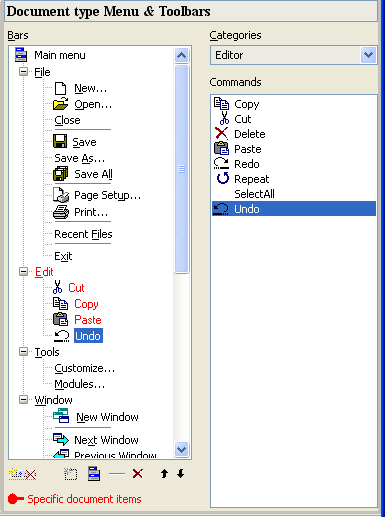Select the highlighted Undo command in Commands
Screen dimensions: 385x517
(294, 209)
